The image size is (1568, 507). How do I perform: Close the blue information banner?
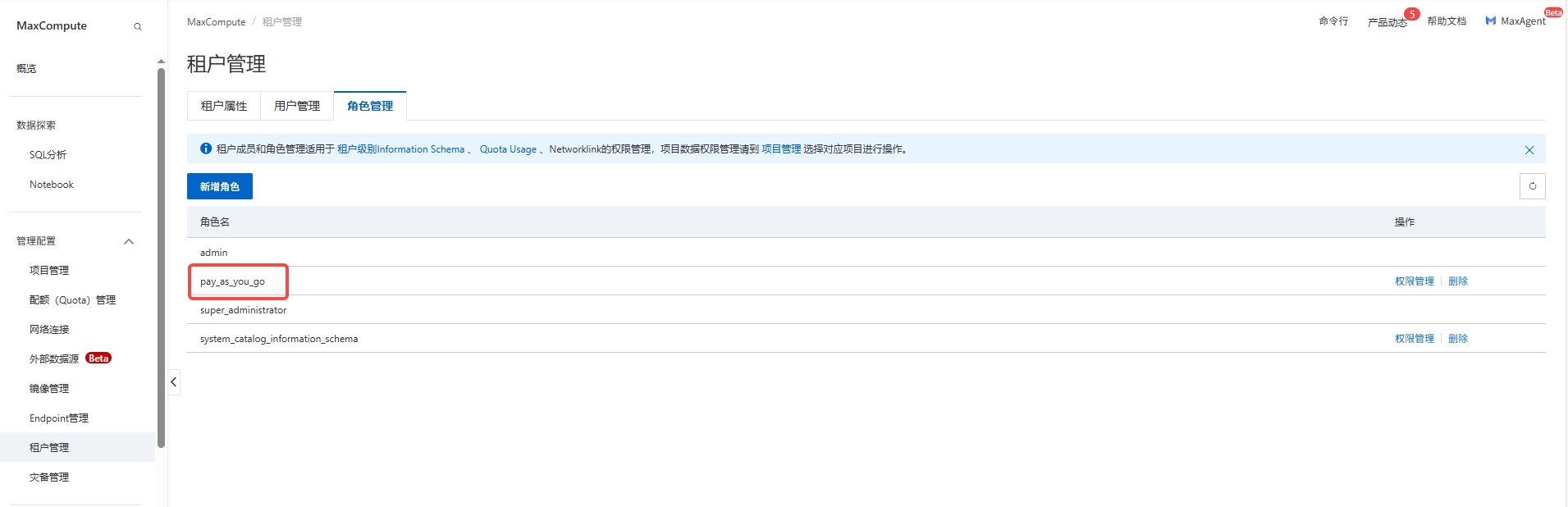pyautogui.click(x=1529, y=149)
